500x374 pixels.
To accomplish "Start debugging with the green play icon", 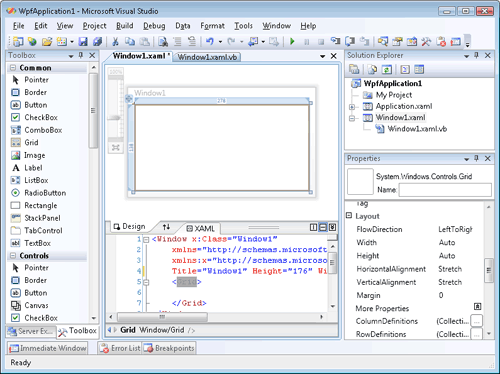I will 292,42.
